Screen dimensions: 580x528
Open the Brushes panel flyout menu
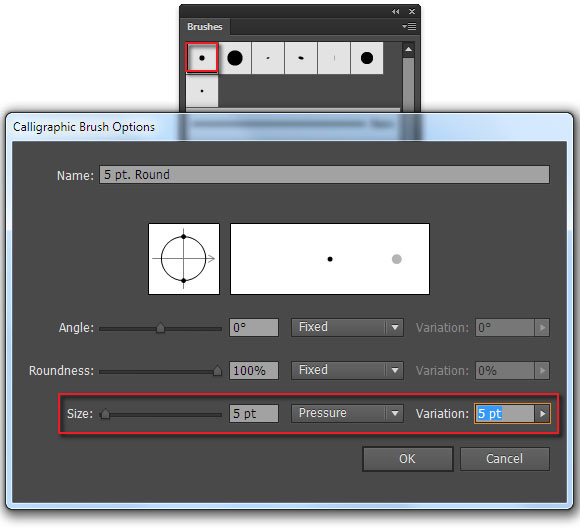409,27
